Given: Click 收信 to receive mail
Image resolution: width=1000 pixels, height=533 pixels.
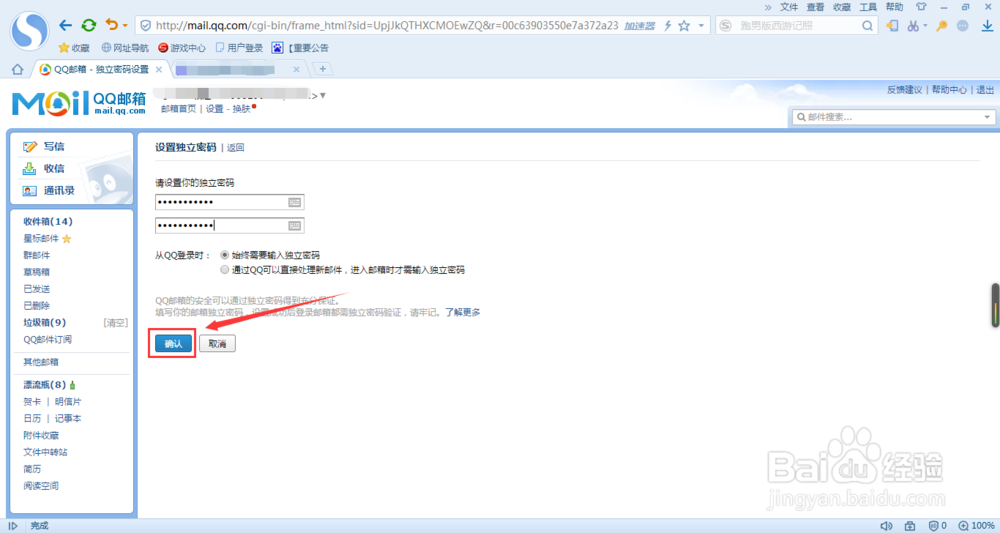Looking at the screenshot, I should 54,168.
